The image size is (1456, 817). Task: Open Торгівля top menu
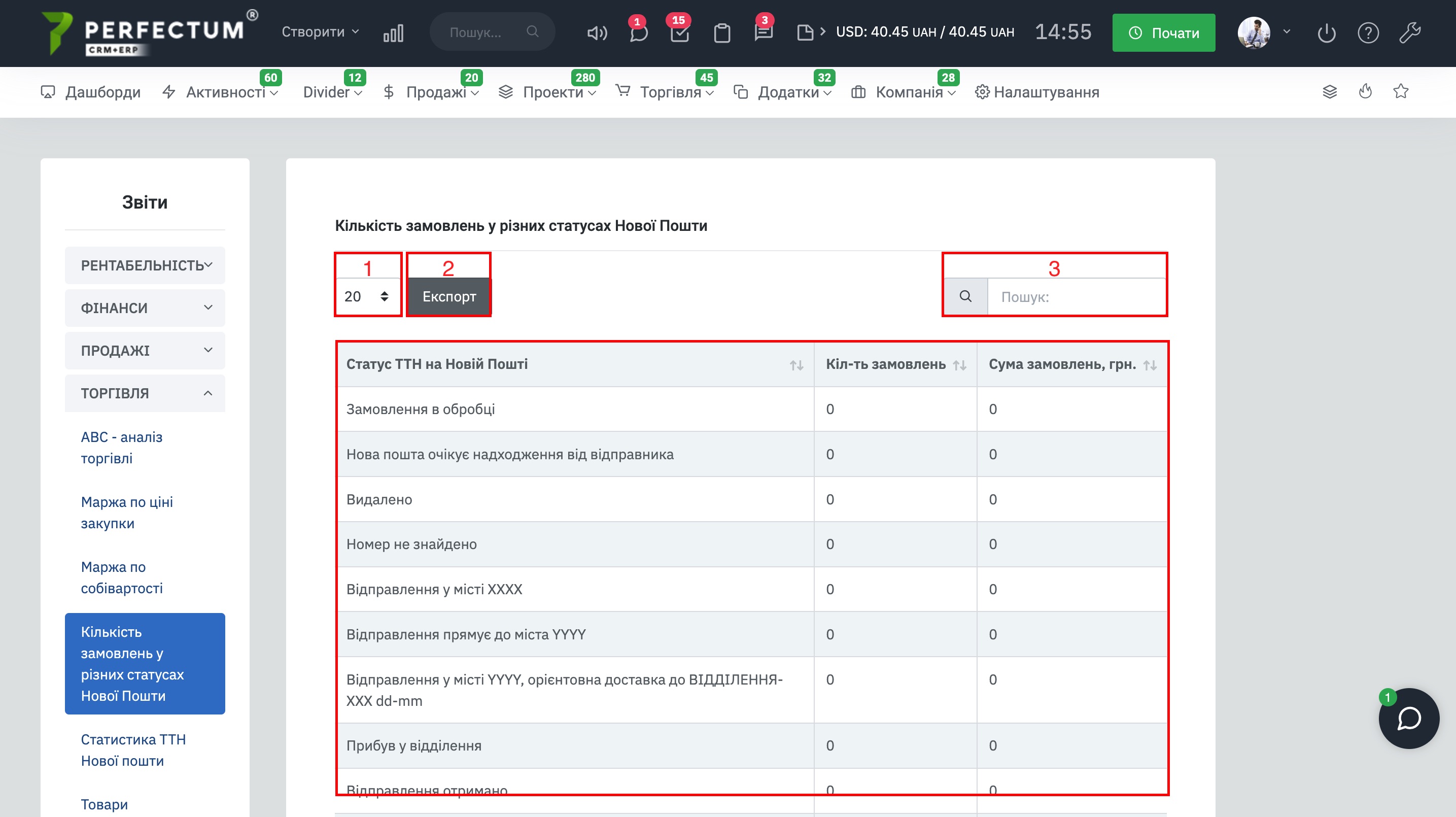665,91
